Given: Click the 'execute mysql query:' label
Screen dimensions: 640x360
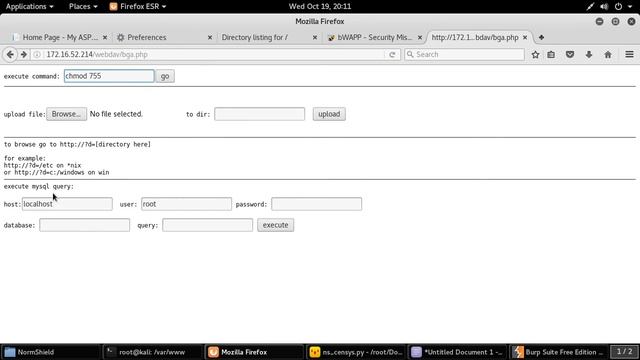Looking at the screenshot, I should coord(39,186).
